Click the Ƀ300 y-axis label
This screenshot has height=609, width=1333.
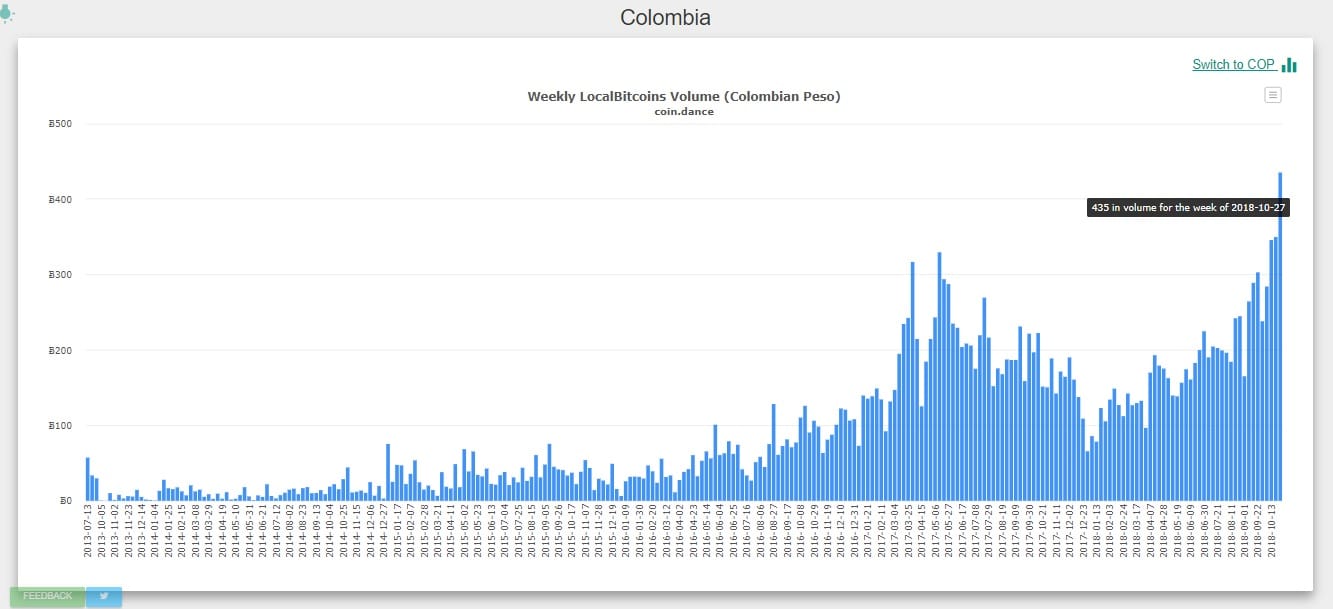pyautogui.click(x=60, y=274)
